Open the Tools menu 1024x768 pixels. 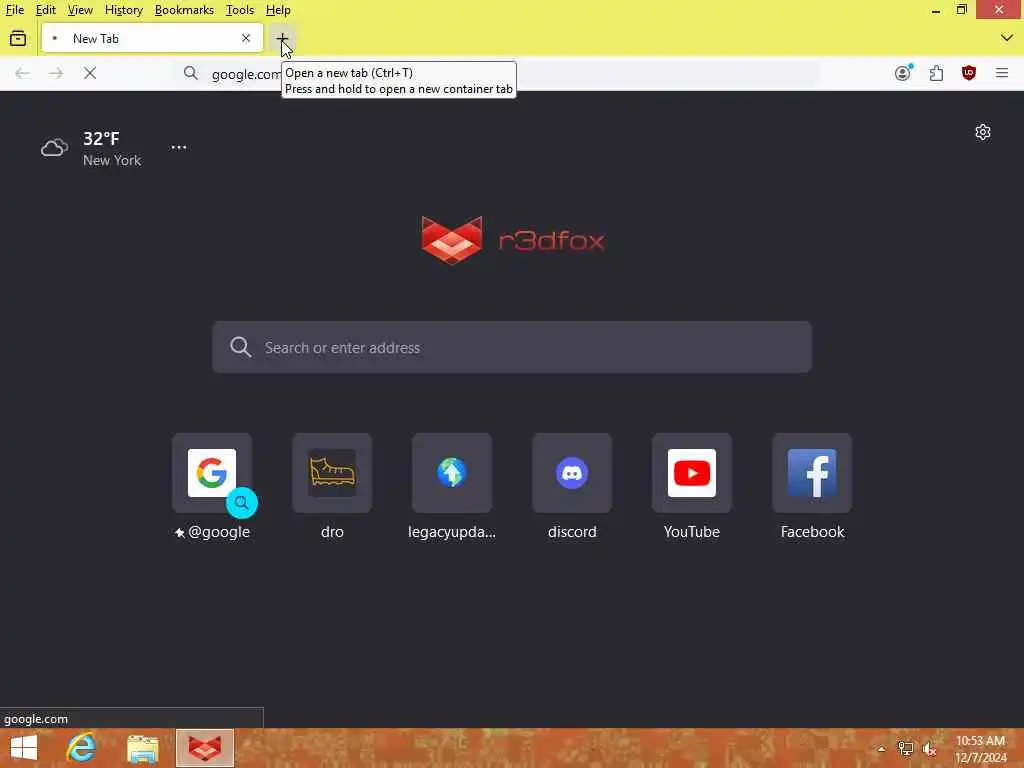[x=240, y=10]
